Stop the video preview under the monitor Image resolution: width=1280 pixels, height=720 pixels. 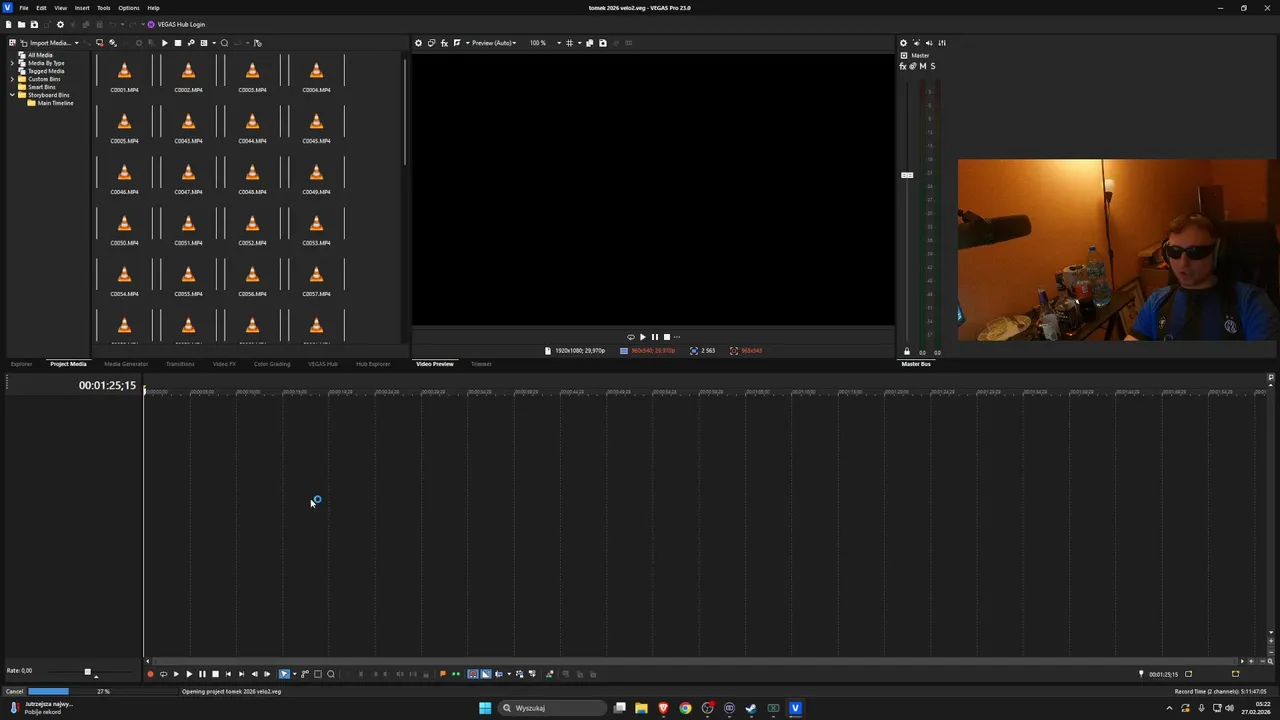[666, 337]
